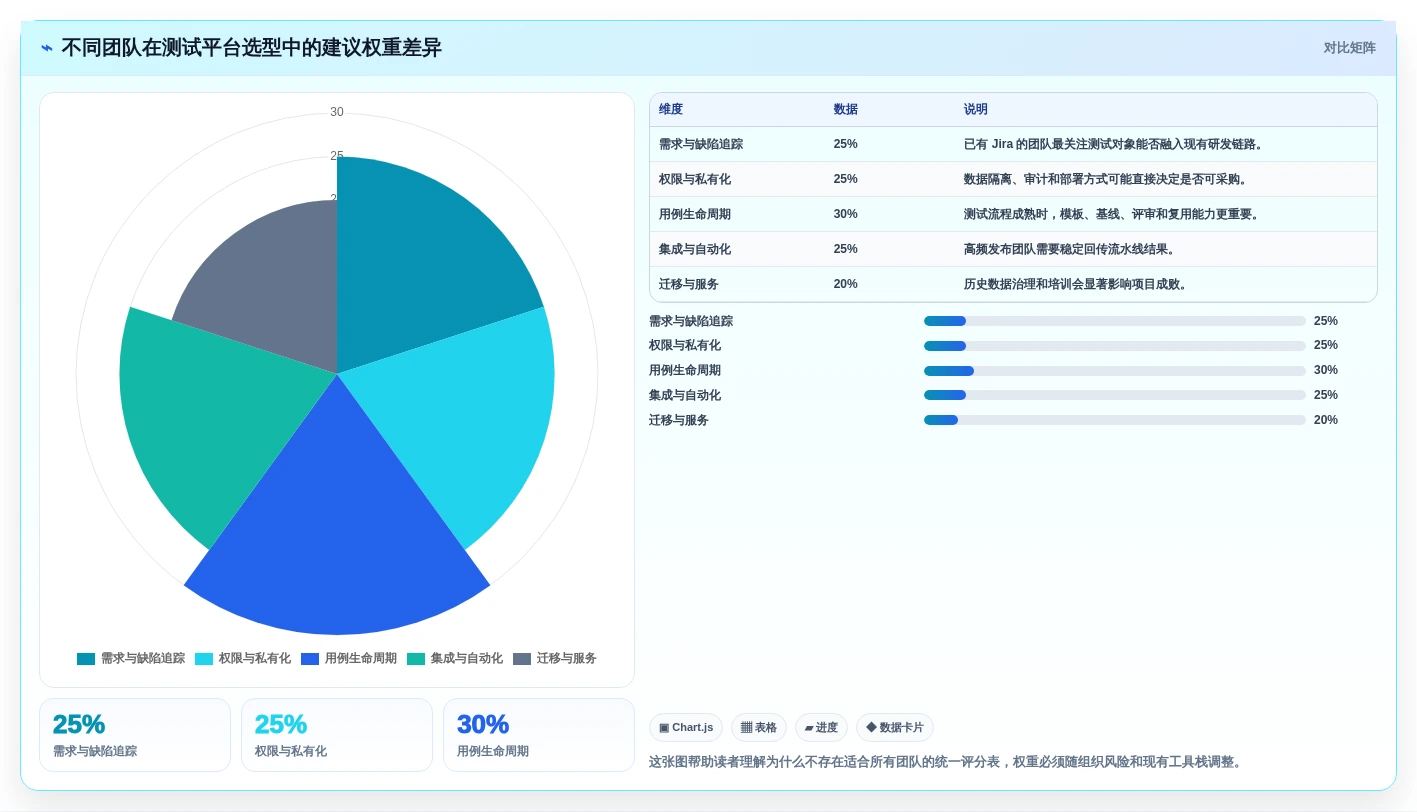
Task: Click the 30% value beside progress bars
Action: (1326, 371)
